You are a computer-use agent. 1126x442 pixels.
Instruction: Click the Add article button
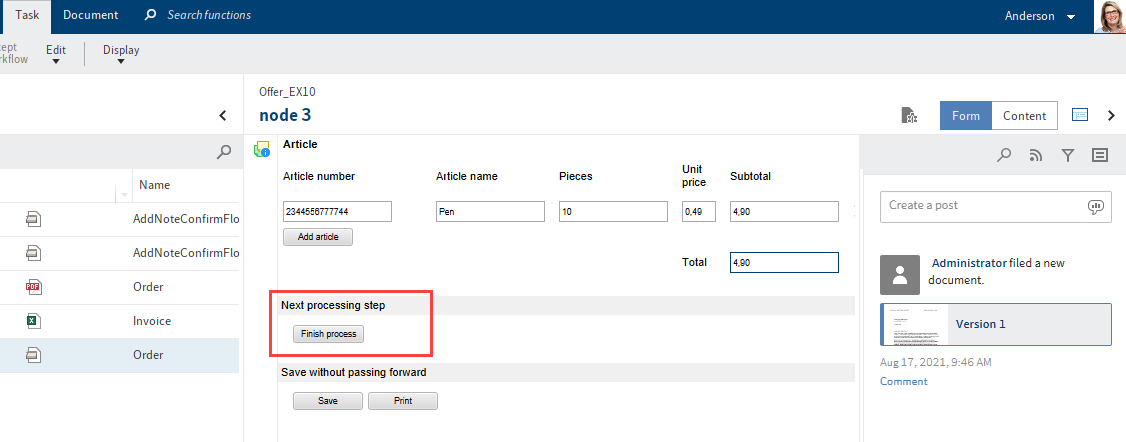tap(318, 237)
